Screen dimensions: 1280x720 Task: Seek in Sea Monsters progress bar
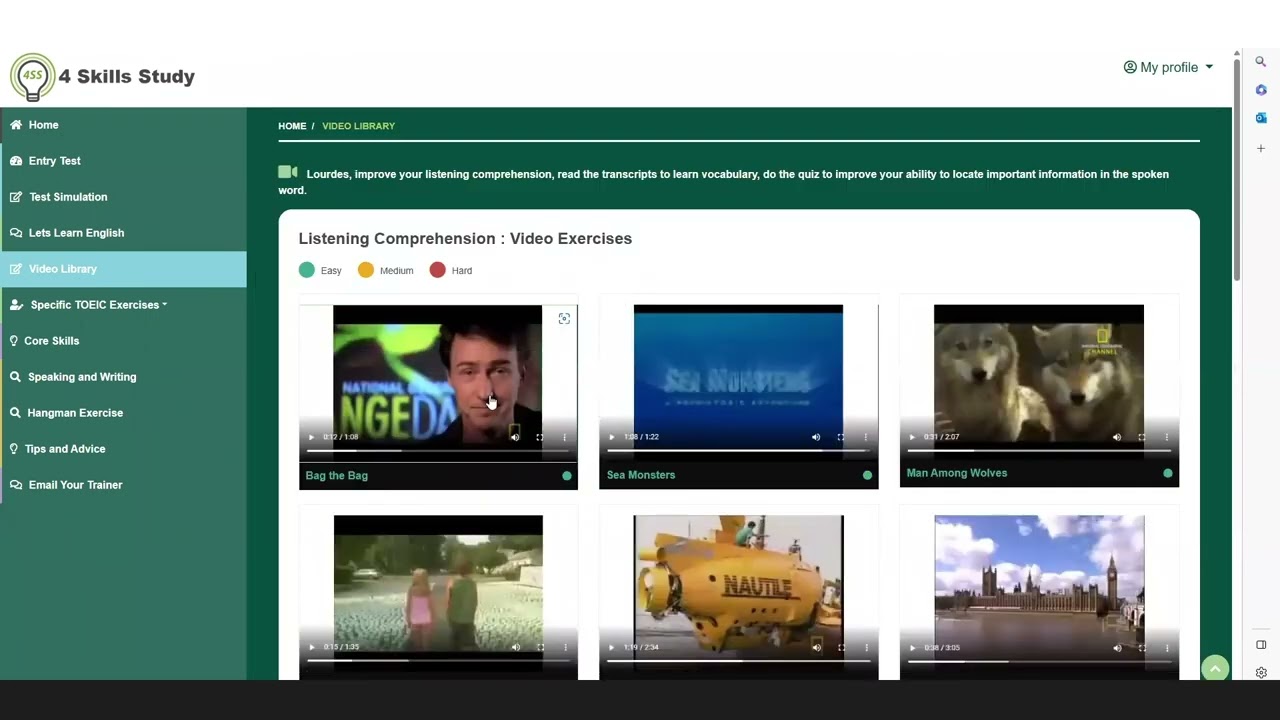tap(738, 451)
